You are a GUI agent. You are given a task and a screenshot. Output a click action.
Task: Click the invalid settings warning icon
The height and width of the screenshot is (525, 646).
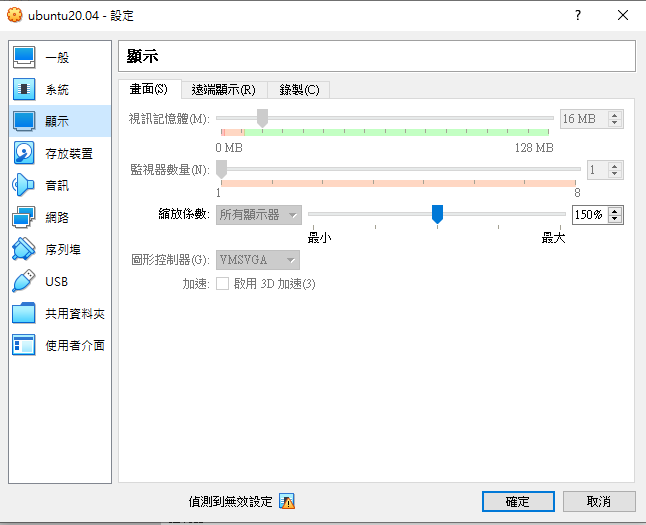287,501
